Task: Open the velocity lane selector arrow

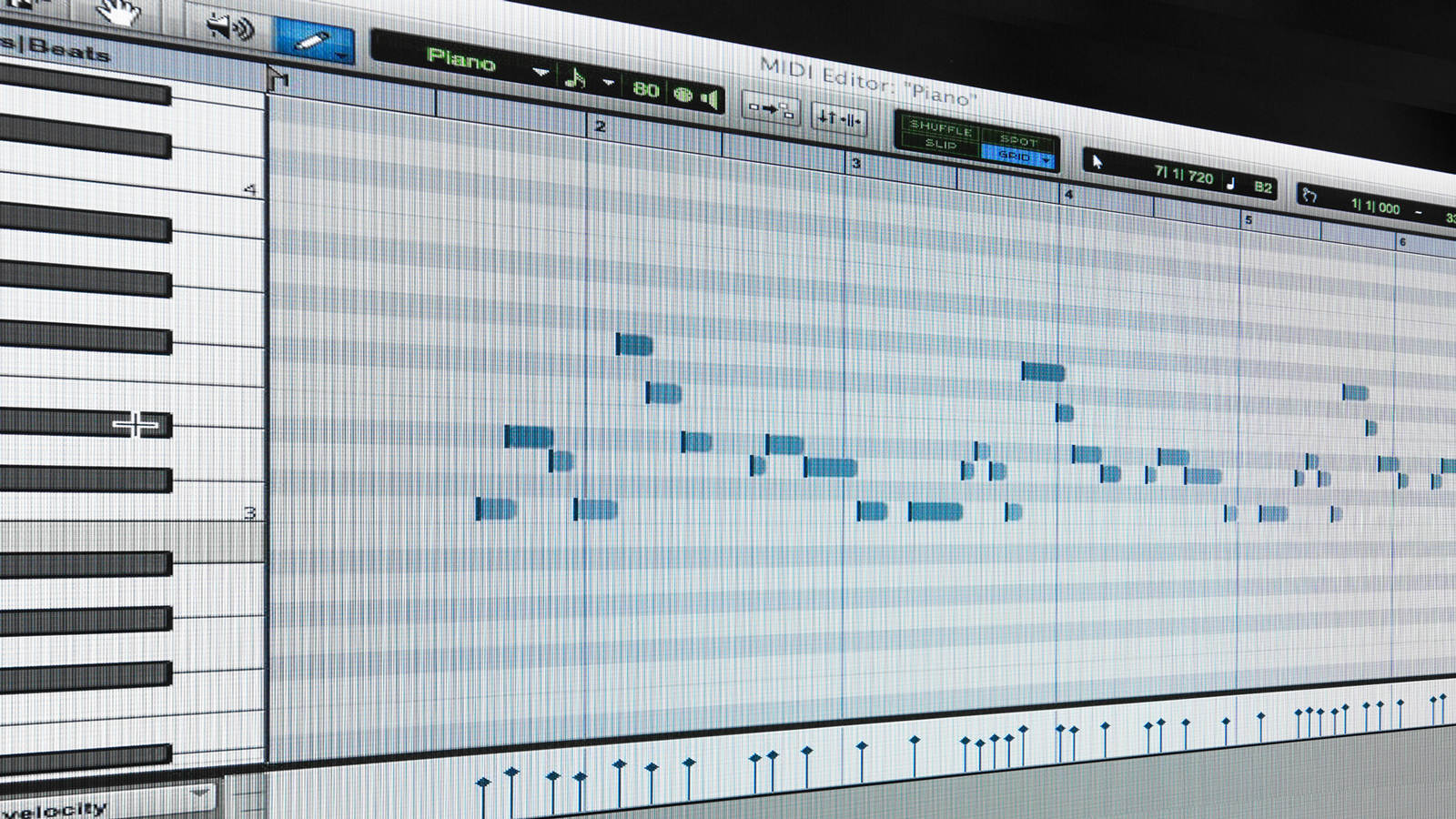Action: (x=200, y=794)
